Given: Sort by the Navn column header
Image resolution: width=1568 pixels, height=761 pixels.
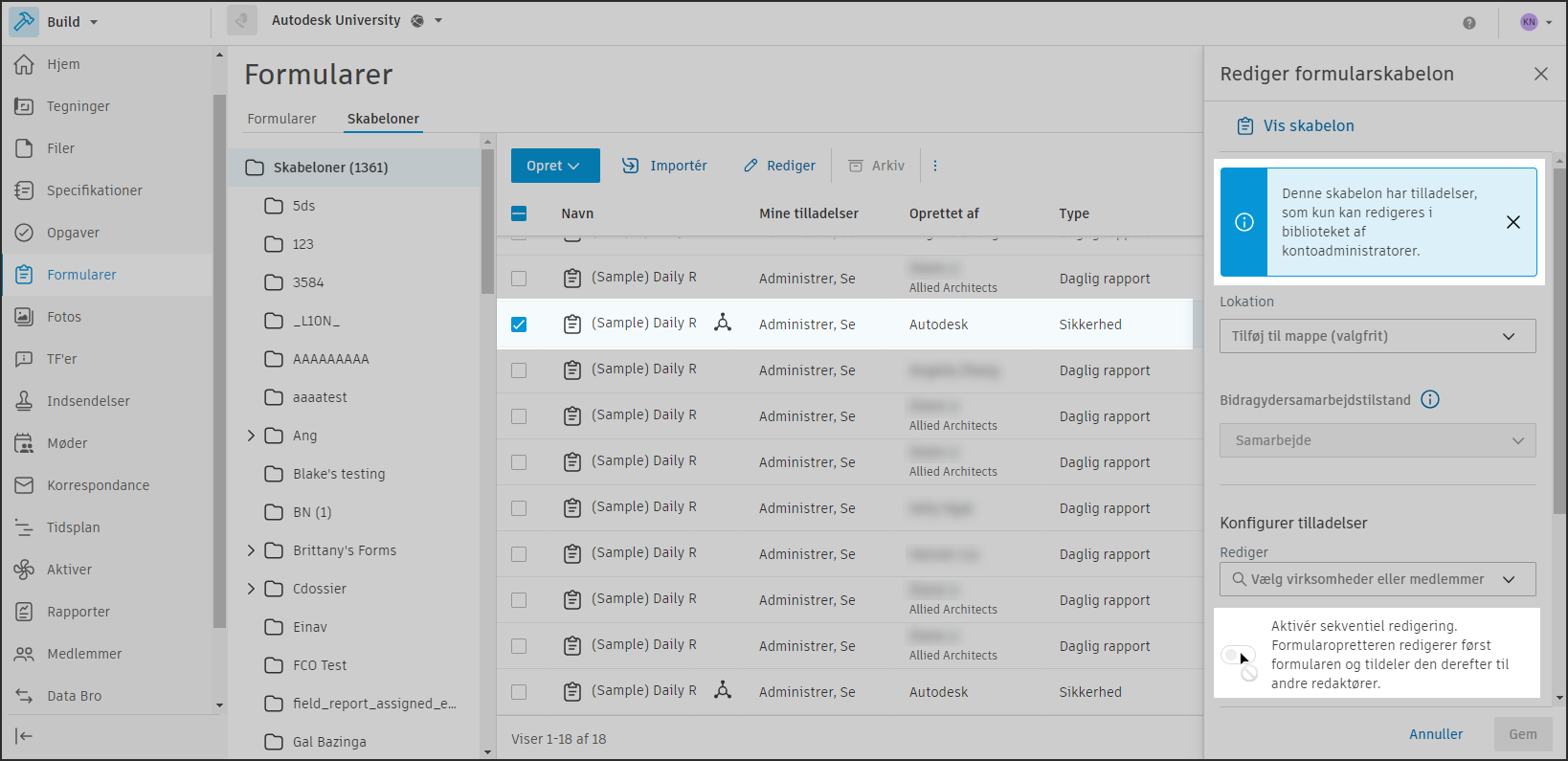Looking at the screenshot, I should [577, 213].
